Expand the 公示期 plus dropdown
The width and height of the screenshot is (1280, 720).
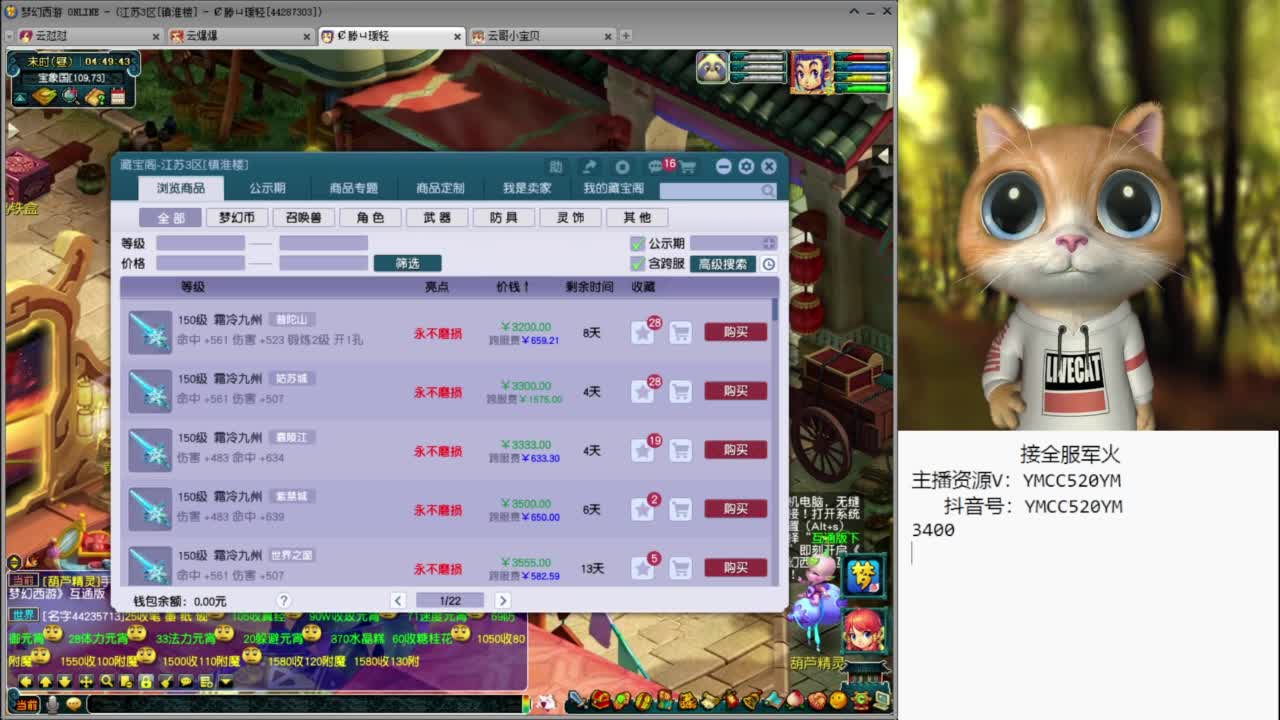point(768,243)
